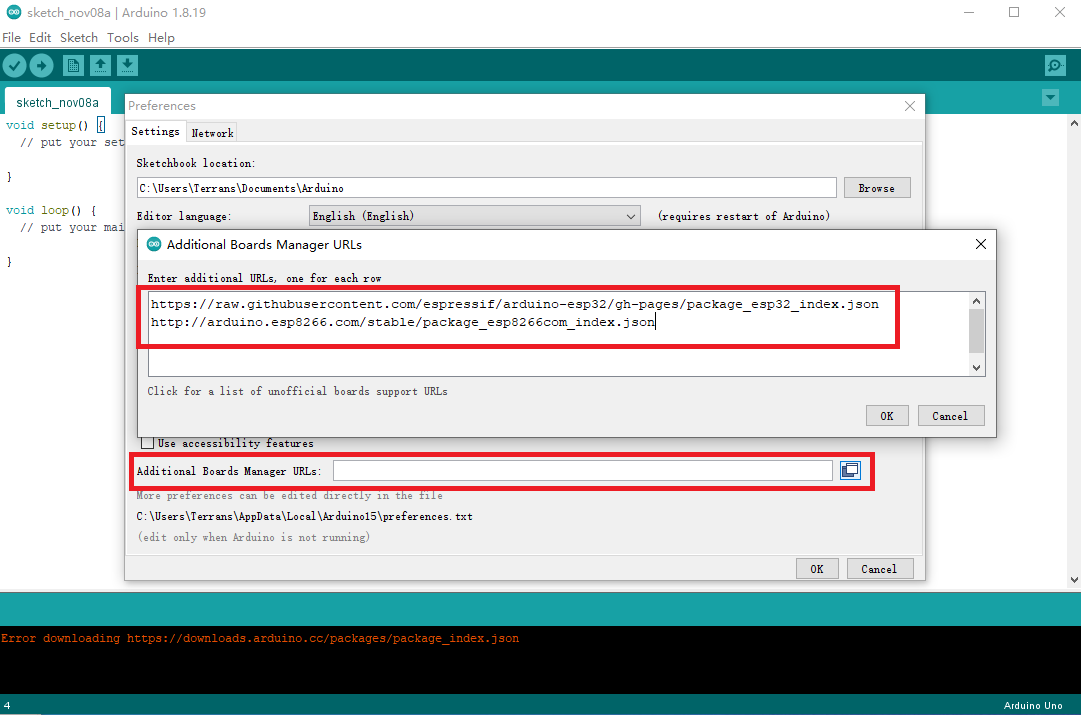This screenshot has height=715, width=1081.
Task: Click Cancel in the Preferences window
Action: coord(879,569)
